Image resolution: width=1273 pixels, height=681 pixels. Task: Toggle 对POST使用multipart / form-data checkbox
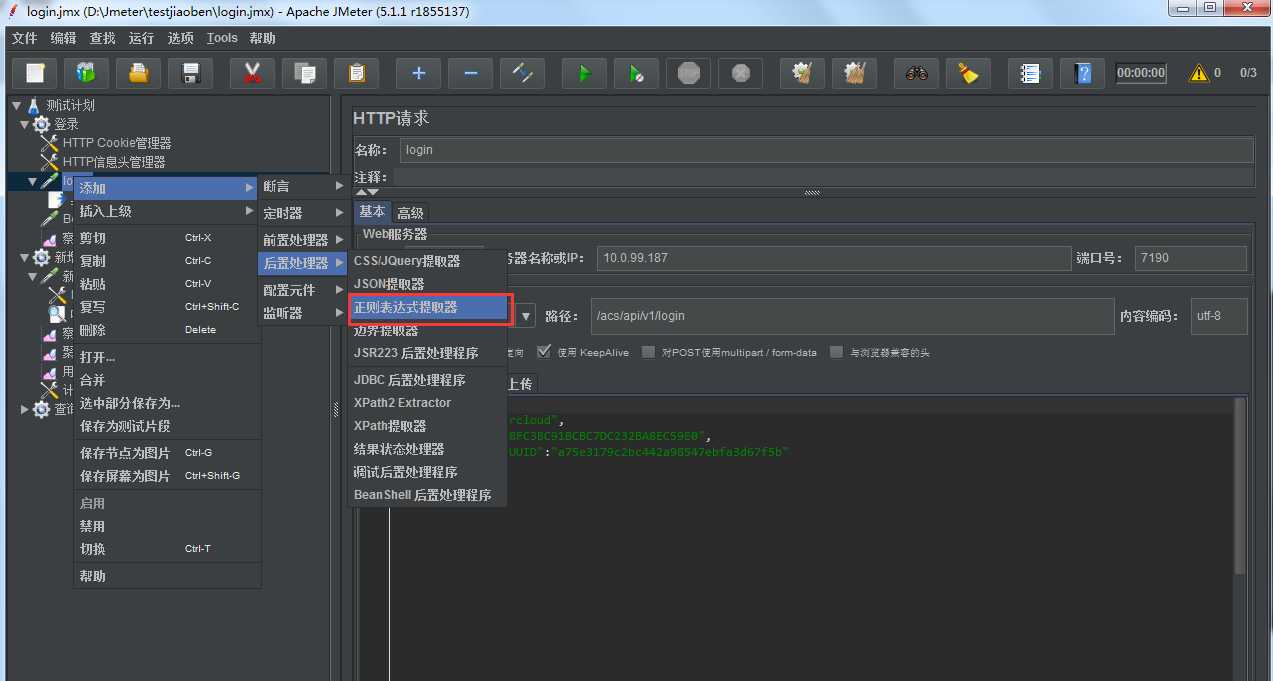648,352
